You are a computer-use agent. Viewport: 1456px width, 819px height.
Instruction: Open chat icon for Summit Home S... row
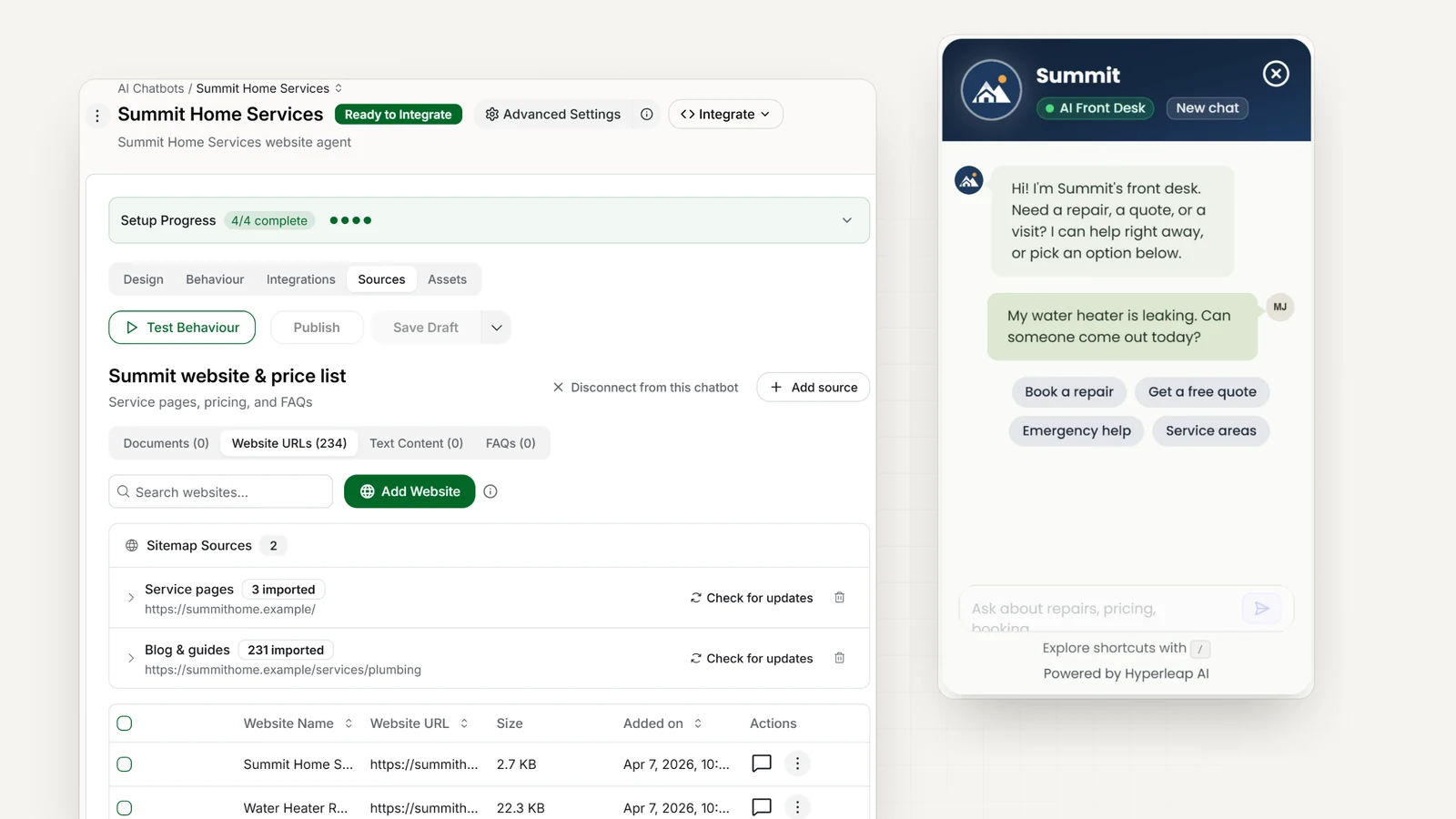(762, 763)
